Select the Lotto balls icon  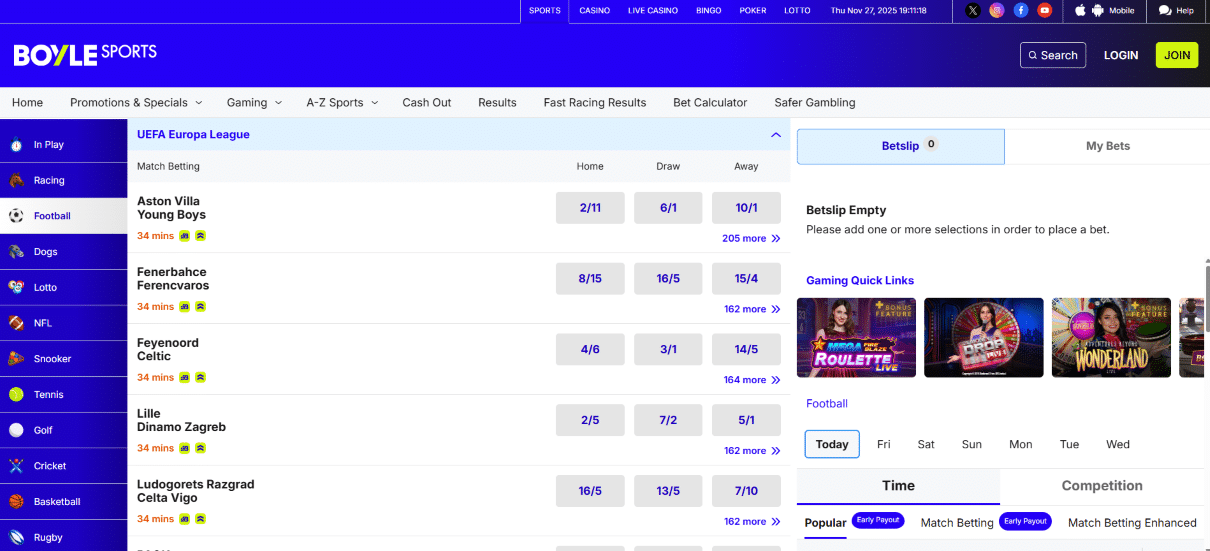pyautogui.click(x=16, y=287)
